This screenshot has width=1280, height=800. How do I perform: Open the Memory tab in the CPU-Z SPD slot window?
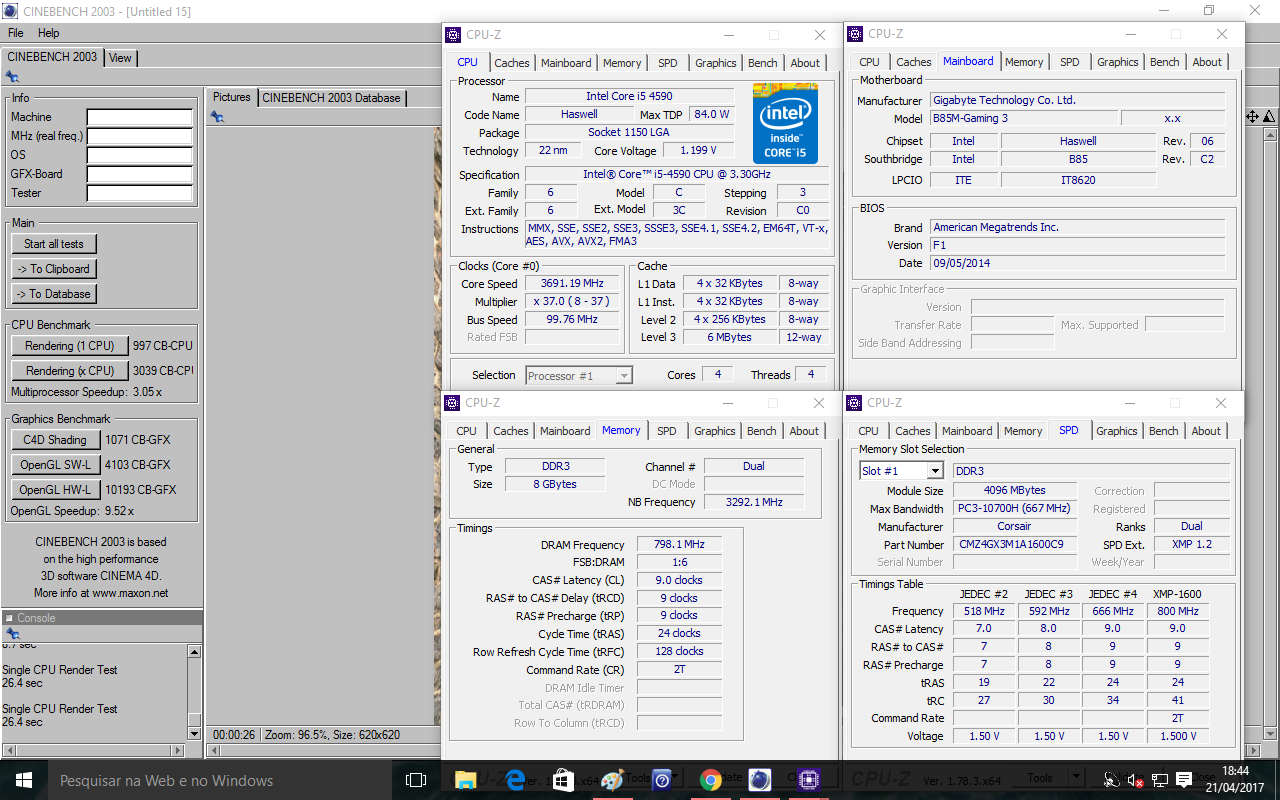[1023, 431]
